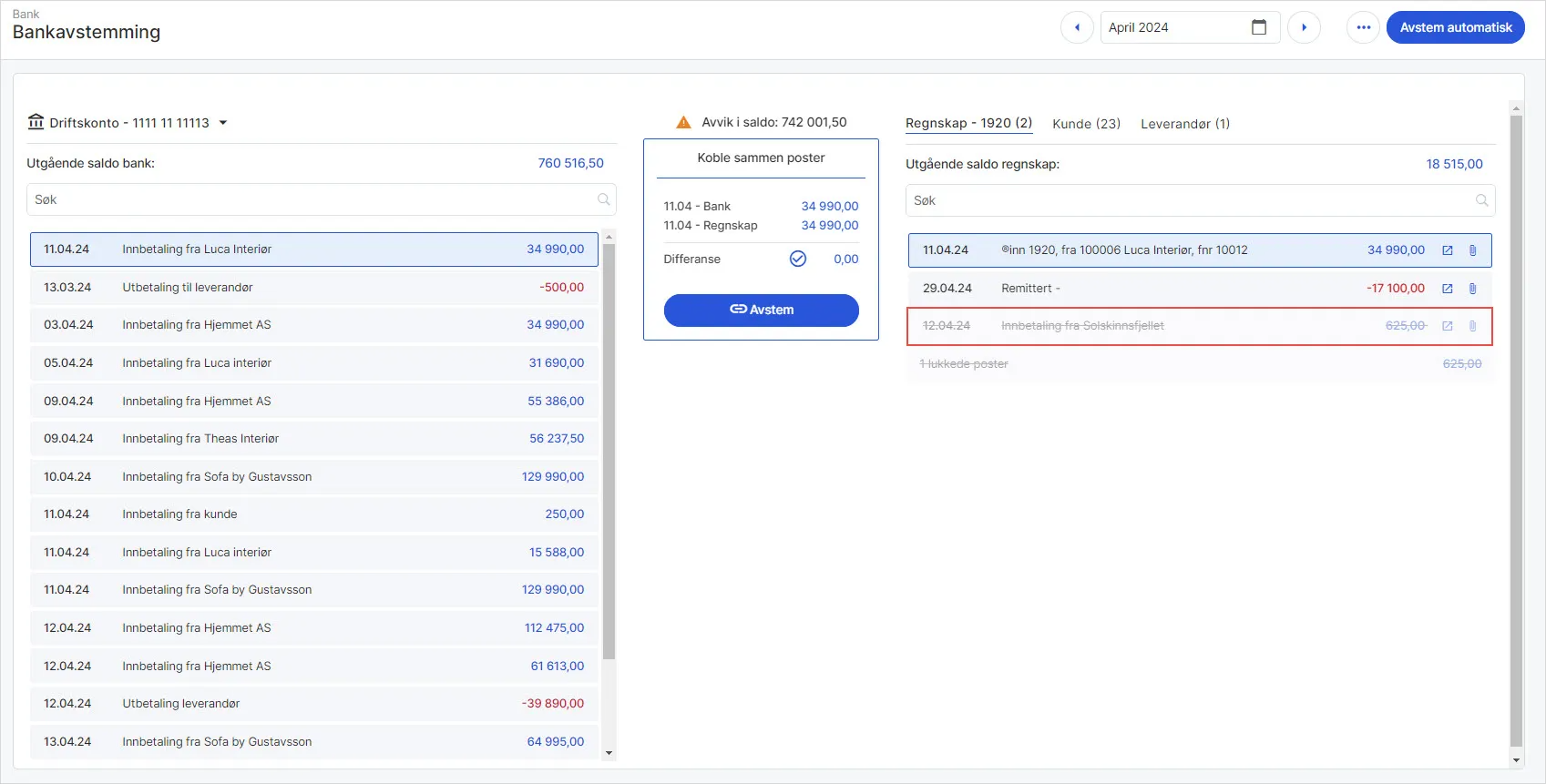The height and width of the screenshot is (784, 1546).
Task: Go to previous month arrow
Action: pos(1077,27)
